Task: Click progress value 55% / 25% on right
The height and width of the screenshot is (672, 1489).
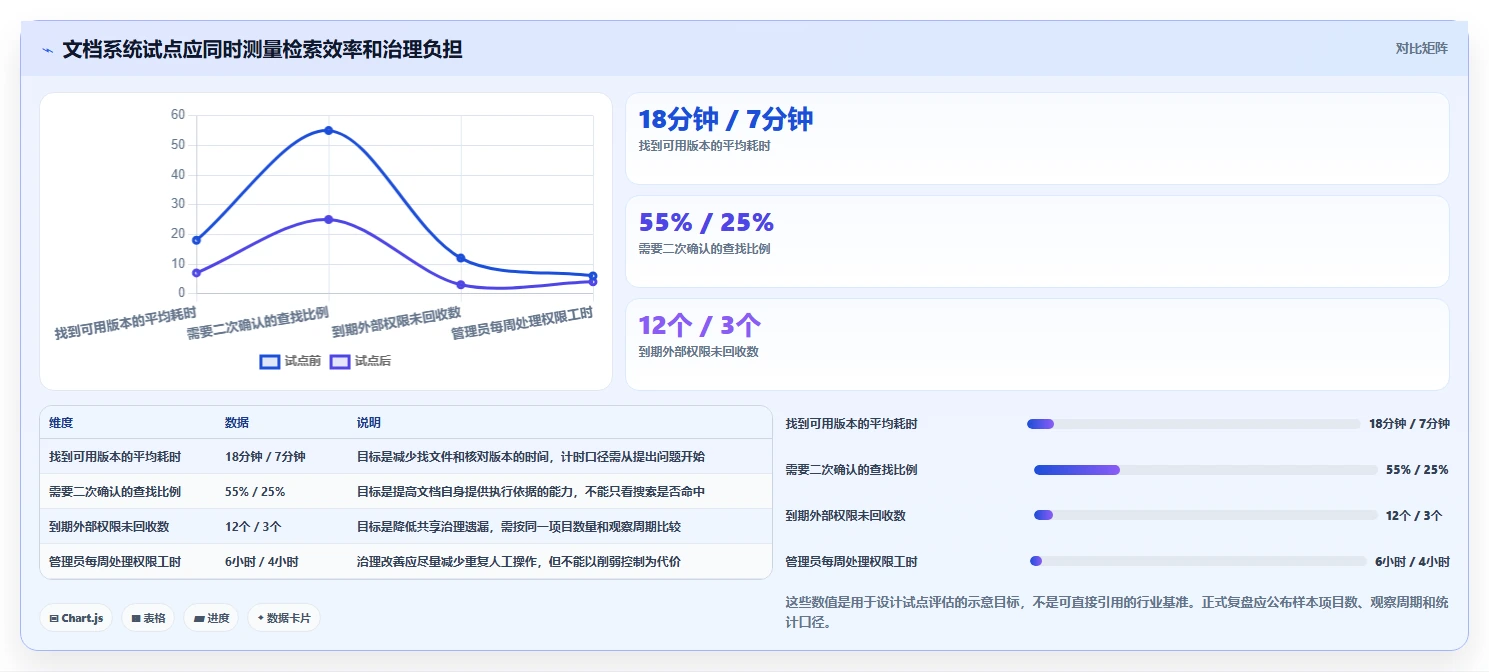Action: tap(1417, 470)
